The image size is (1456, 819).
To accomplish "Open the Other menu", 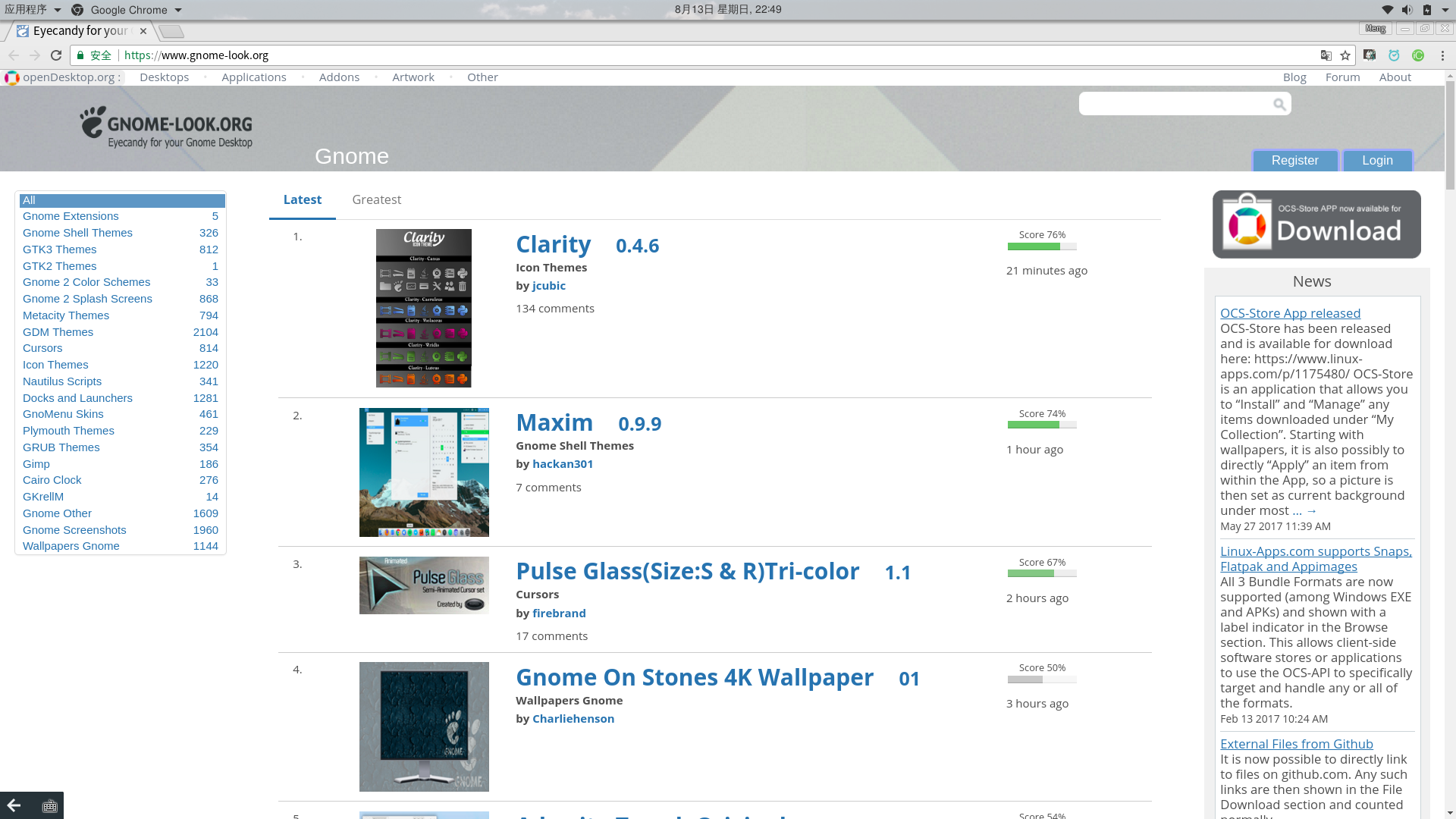I will click(482, 77).
